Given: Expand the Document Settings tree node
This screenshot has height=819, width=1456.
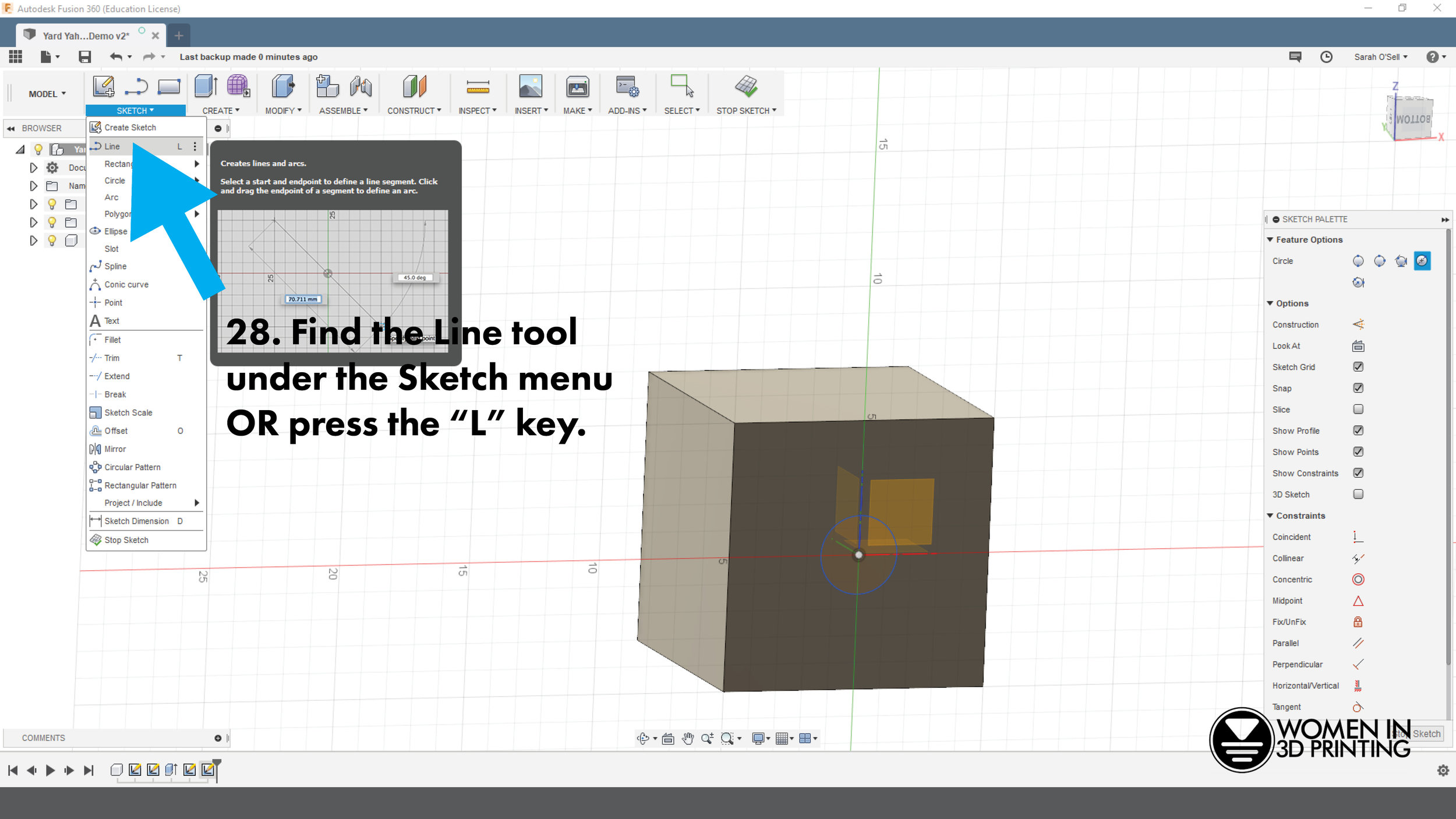Looking at the screenshot, I should tap(33, 168).
